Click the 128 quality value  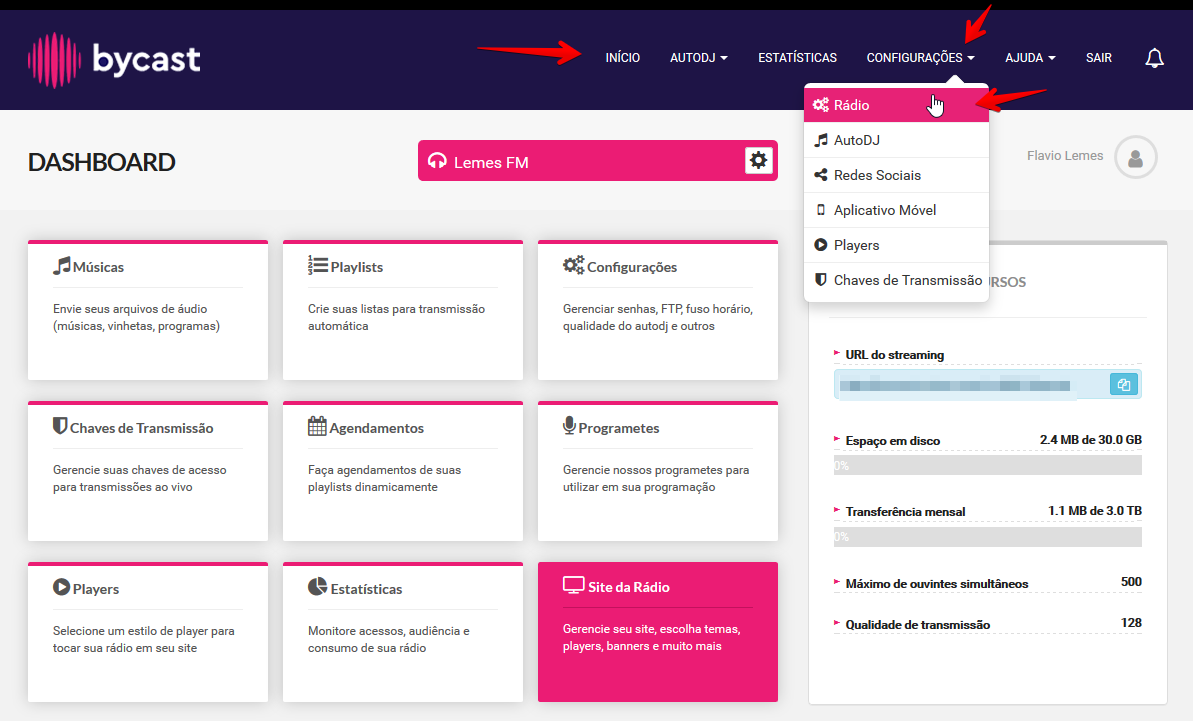(x=1131, y=623)
